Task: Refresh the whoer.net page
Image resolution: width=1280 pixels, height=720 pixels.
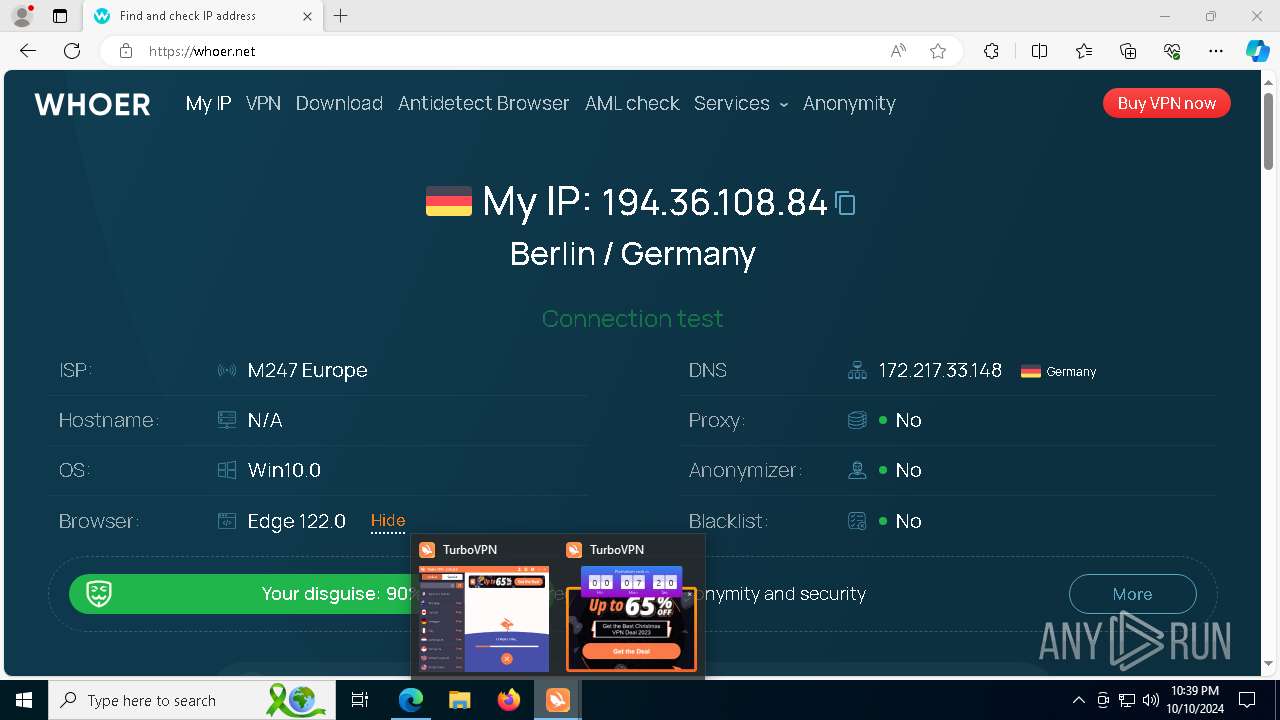Action: (72, 51)
